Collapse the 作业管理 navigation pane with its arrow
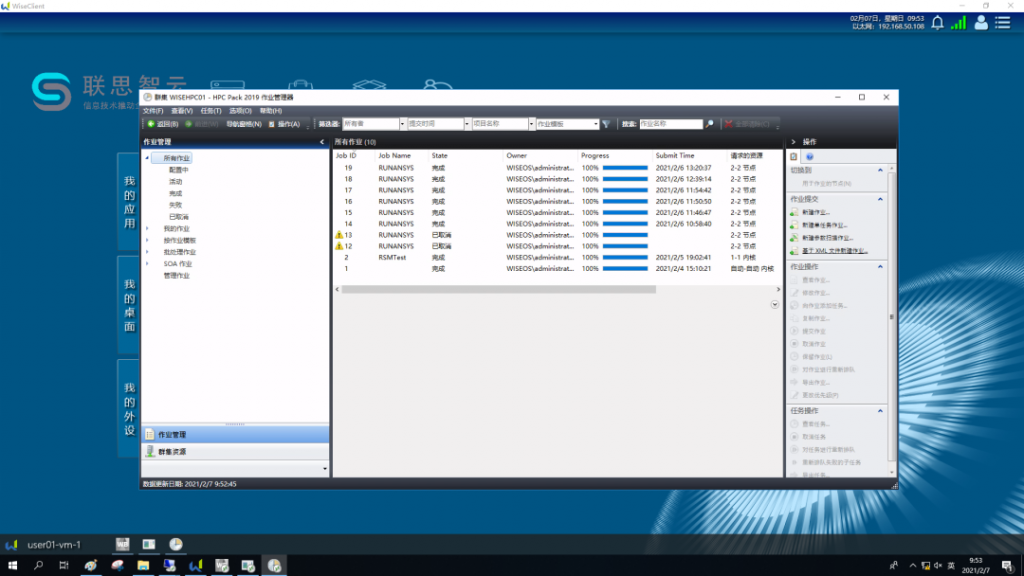 [x=322, y=142]
